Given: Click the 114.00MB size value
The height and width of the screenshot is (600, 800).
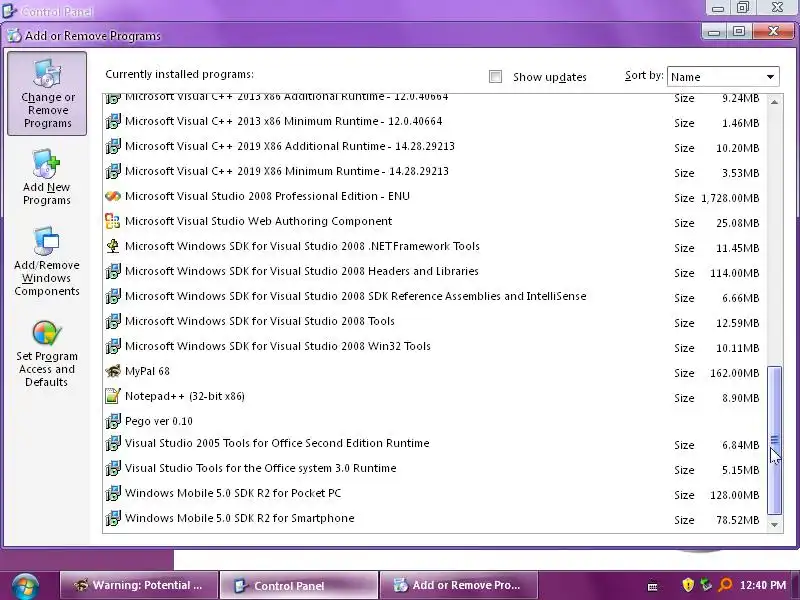Looking at the screenshot, I should [735, 273].
